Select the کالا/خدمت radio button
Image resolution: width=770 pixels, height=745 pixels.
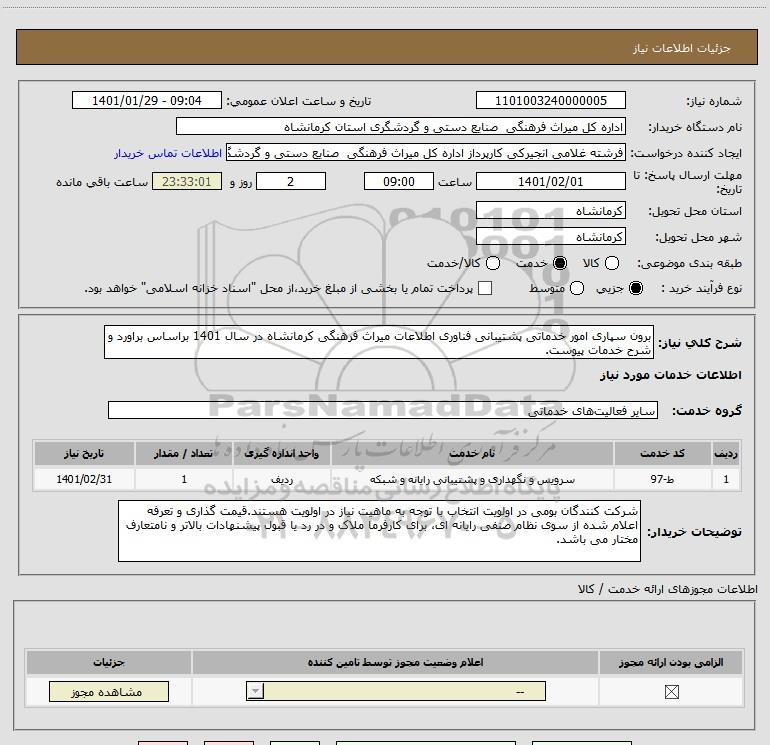493,263
